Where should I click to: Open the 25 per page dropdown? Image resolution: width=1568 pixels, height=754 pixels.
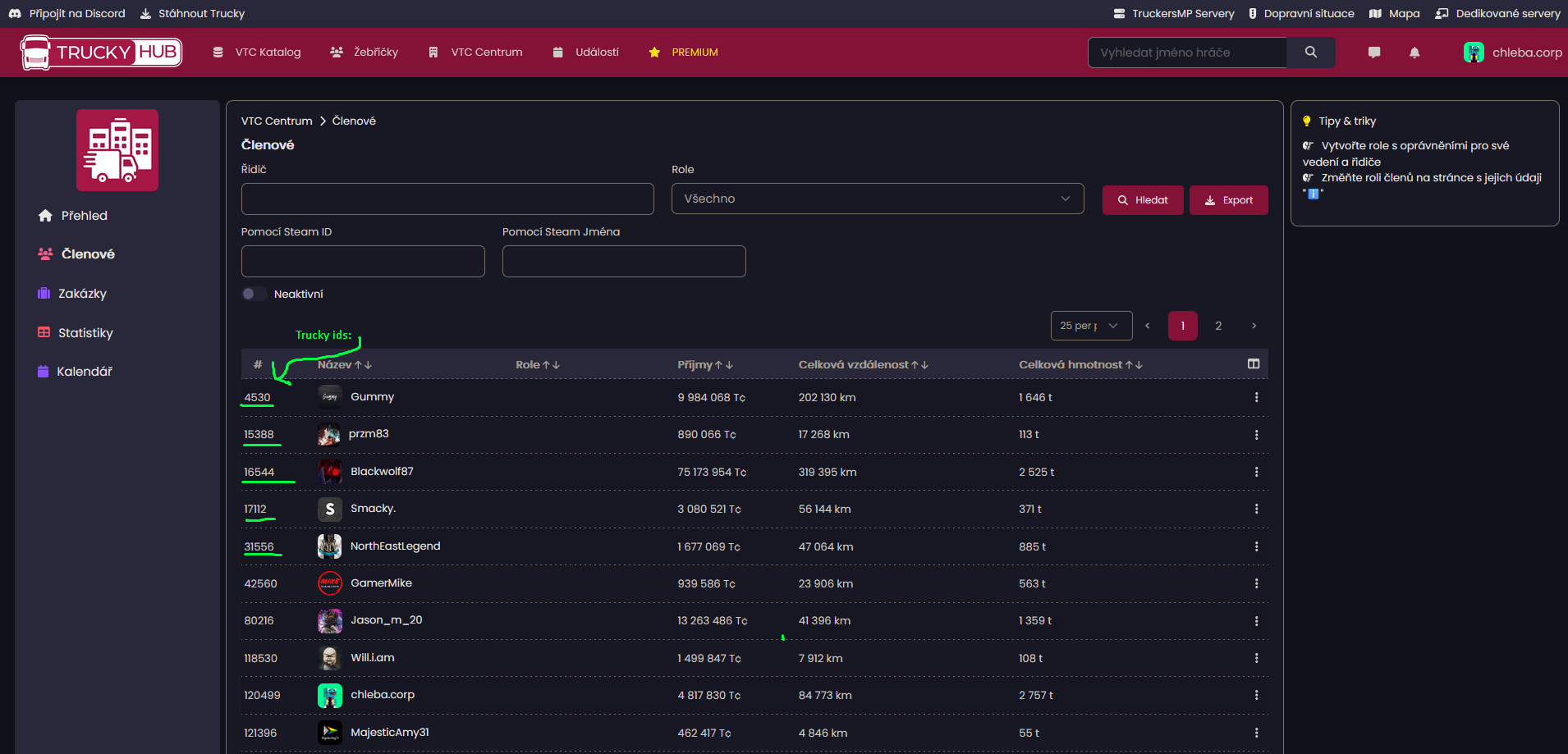1090,326
